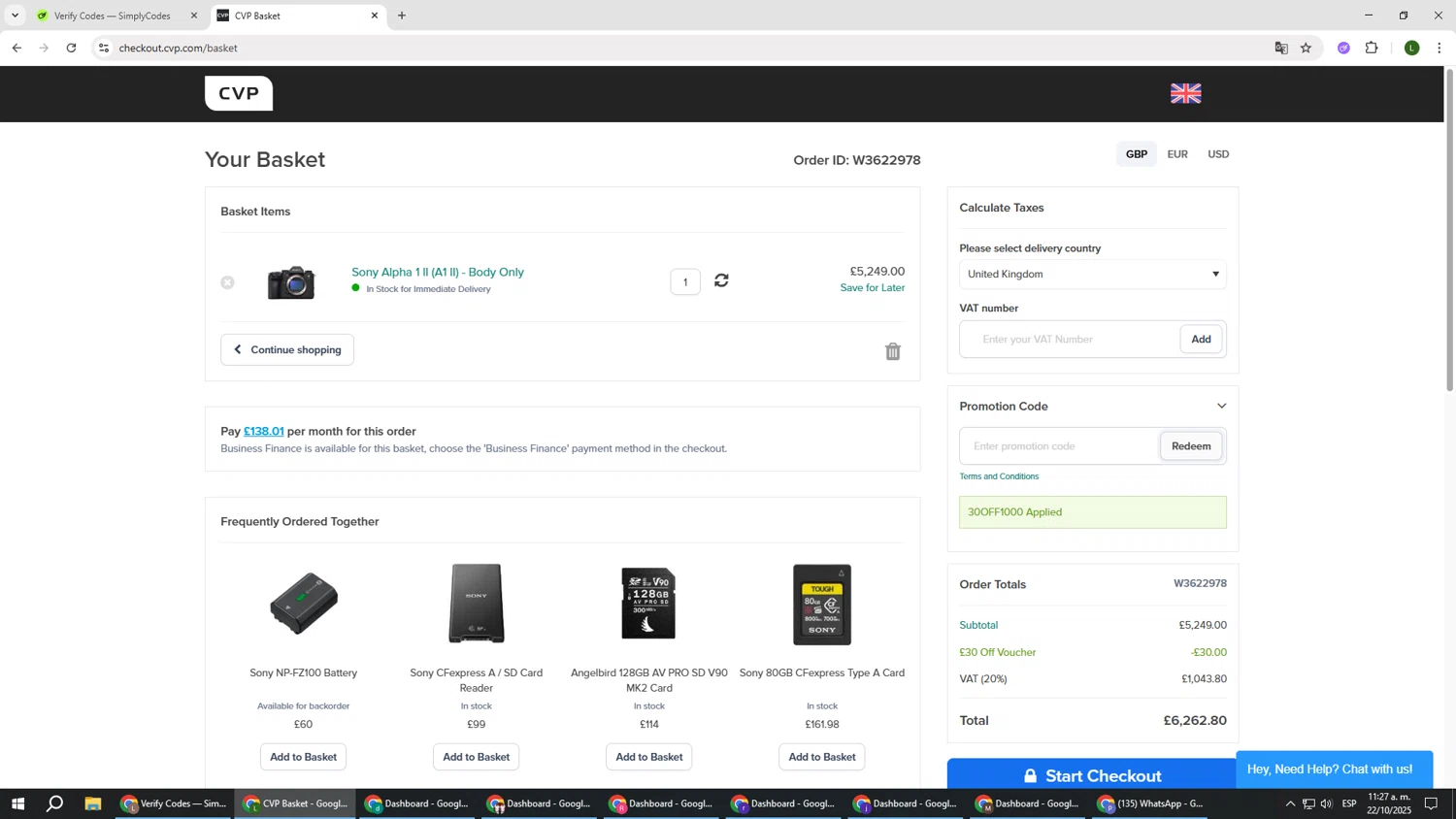Open Sony 80GB CFexpress Type A Card image
This screenshot has height=819, width=1456.
pos(822,604)
